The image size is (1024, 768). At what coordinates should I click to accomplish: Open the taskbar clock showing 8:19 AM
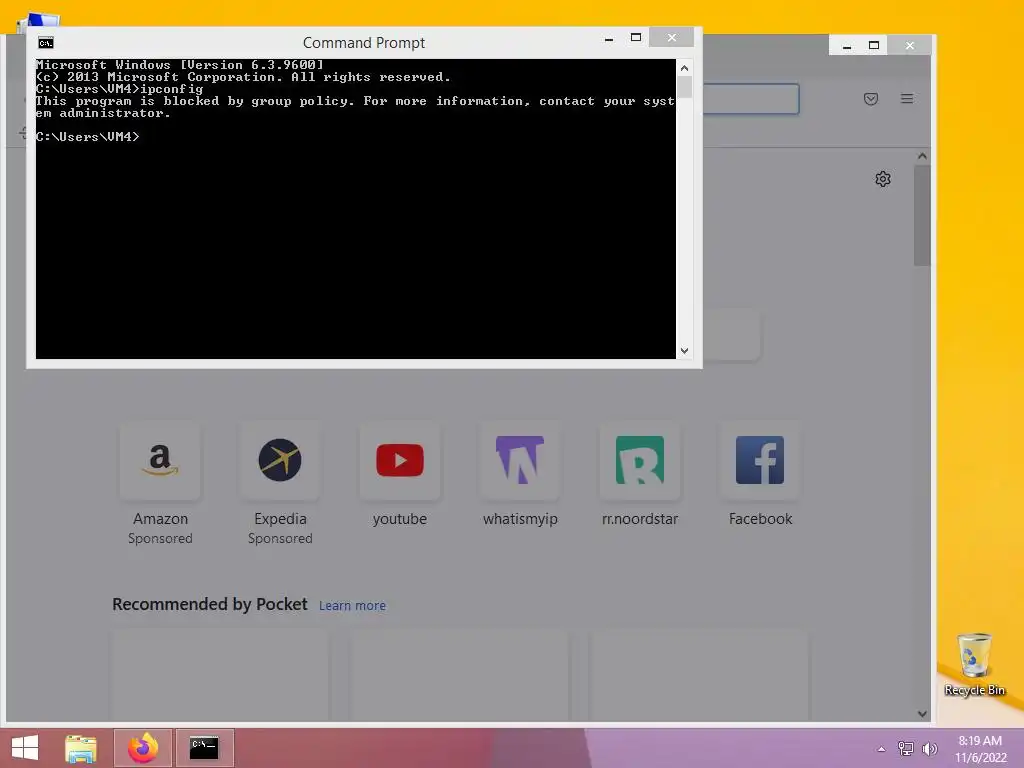[x=980, y=749]
